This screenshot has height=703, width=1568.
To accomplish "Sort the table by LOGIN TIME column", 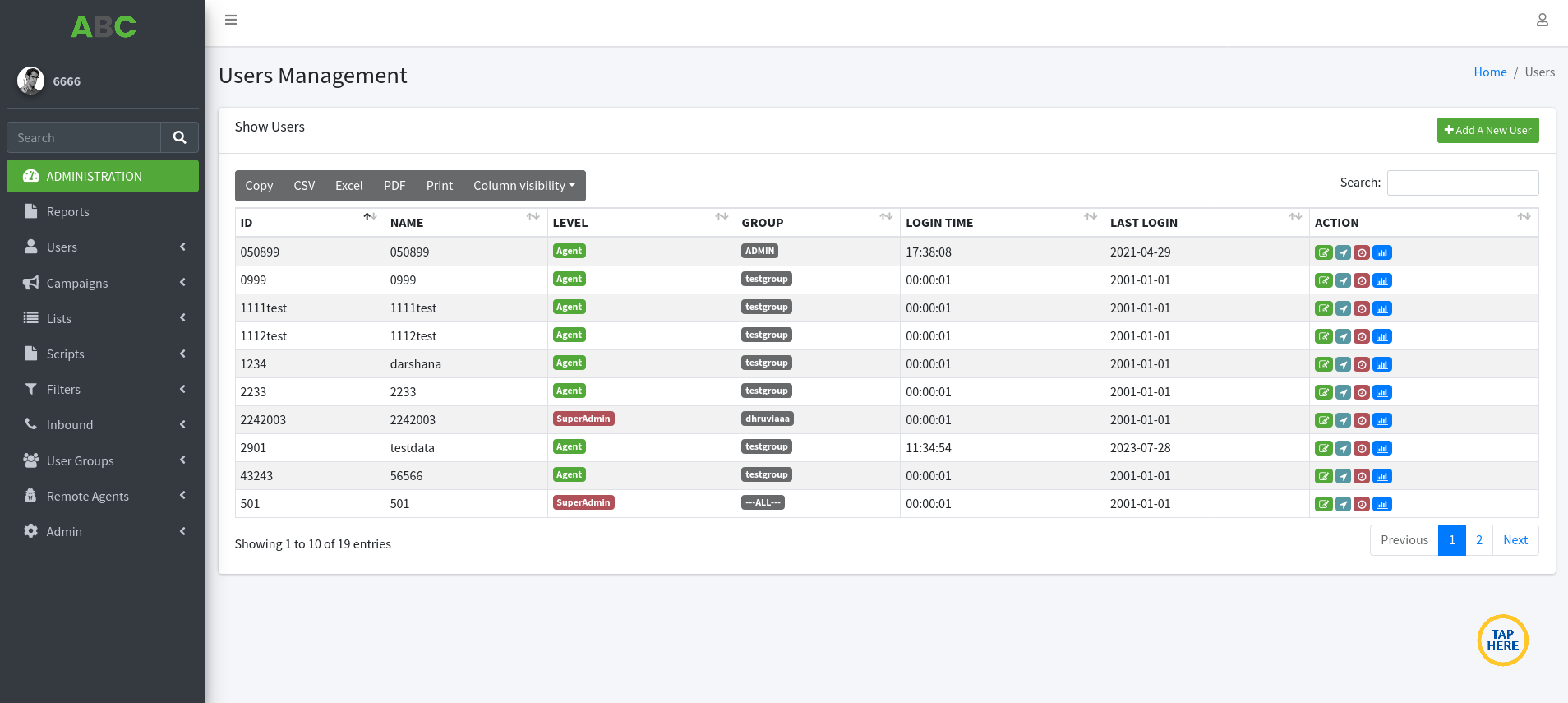I will tap(1002, 223).
